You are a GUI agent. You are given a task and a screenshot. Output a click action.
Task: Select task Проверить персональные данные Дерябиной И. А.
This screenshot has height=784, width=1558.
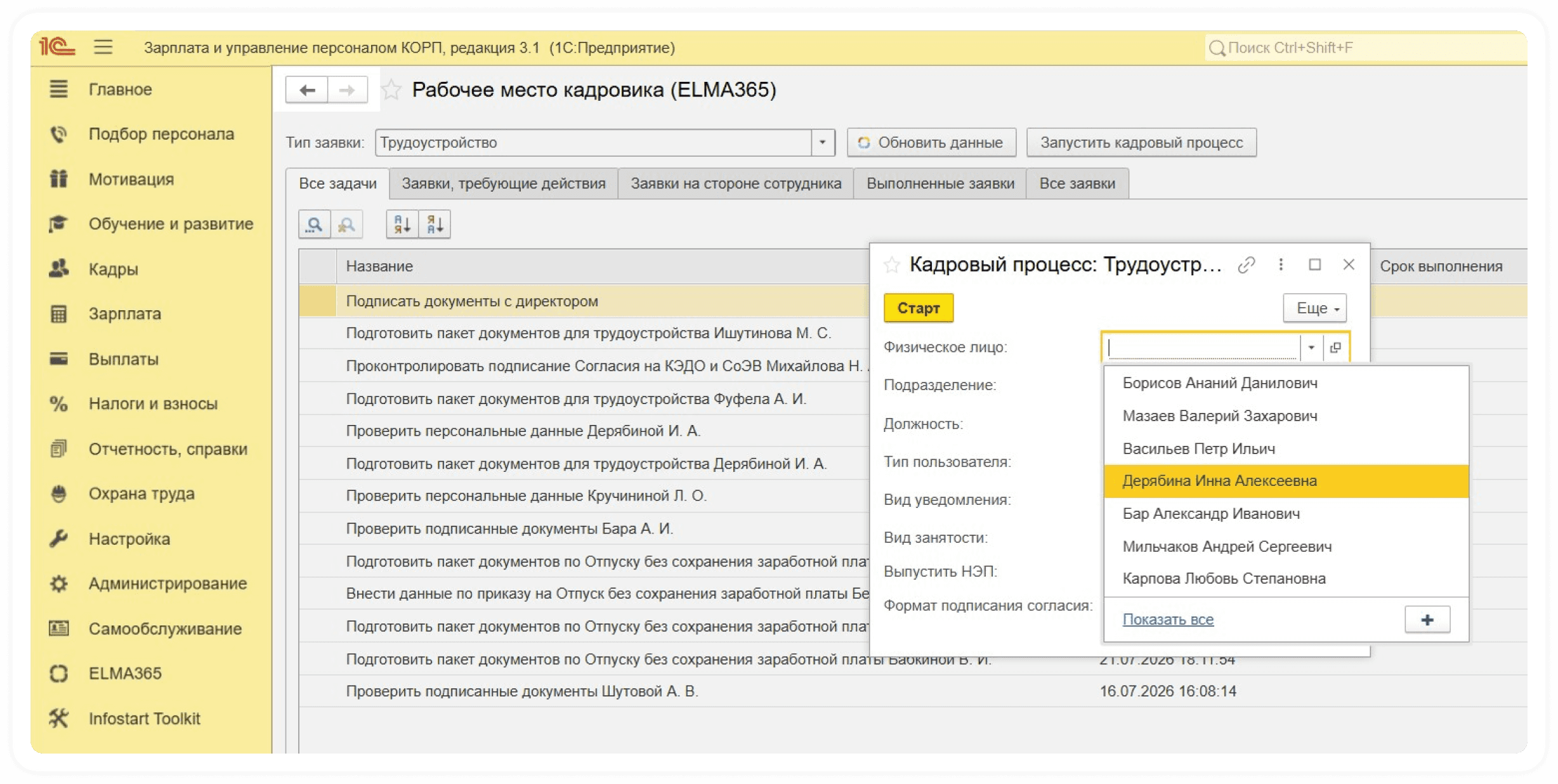[x=584, y=431]
